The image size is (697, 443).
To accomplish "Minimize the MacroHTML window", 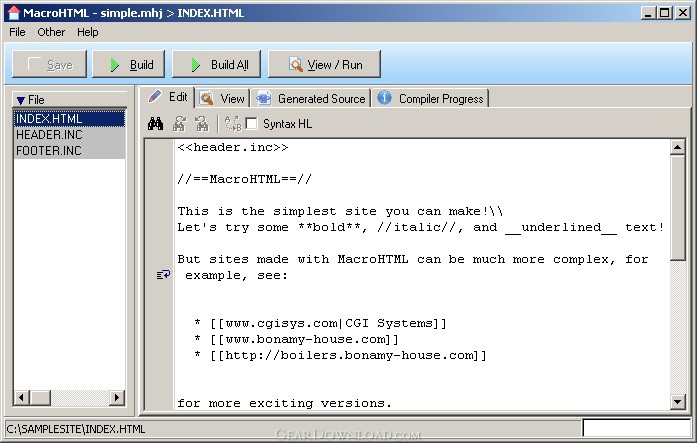I will 648,13.
